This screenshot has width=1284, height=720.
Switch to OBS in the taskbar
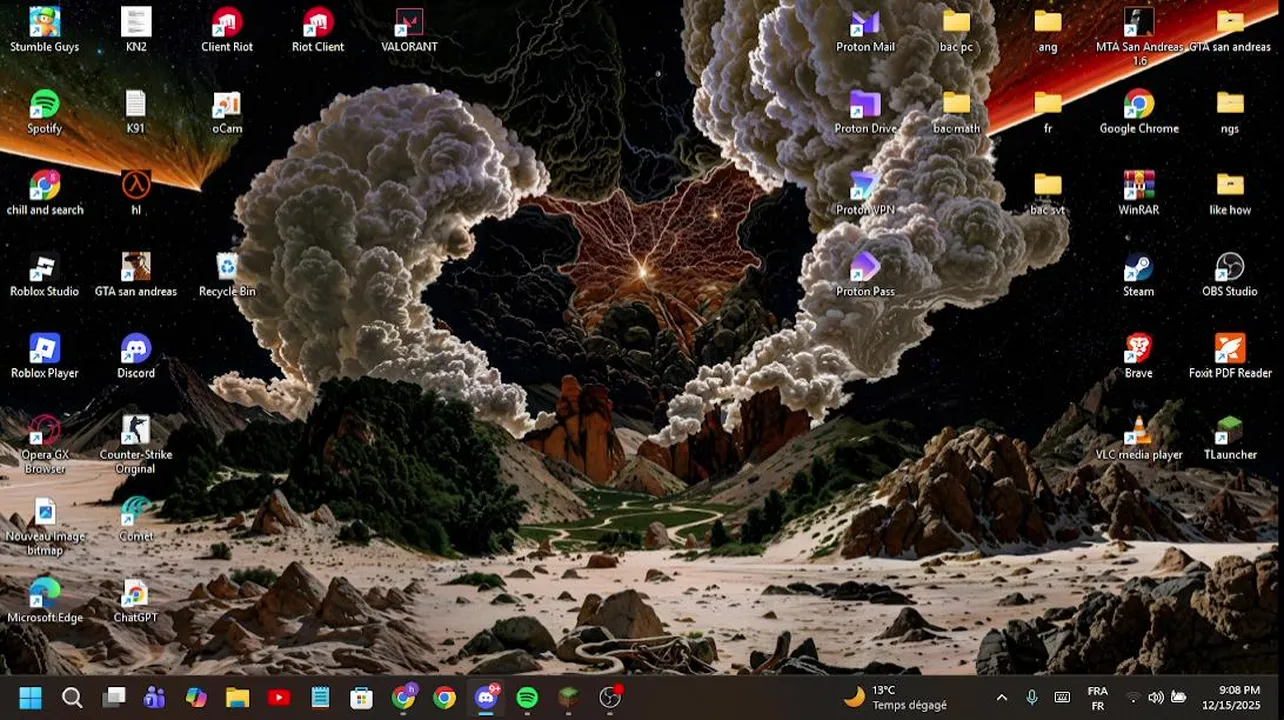click(x=610, y=697)
